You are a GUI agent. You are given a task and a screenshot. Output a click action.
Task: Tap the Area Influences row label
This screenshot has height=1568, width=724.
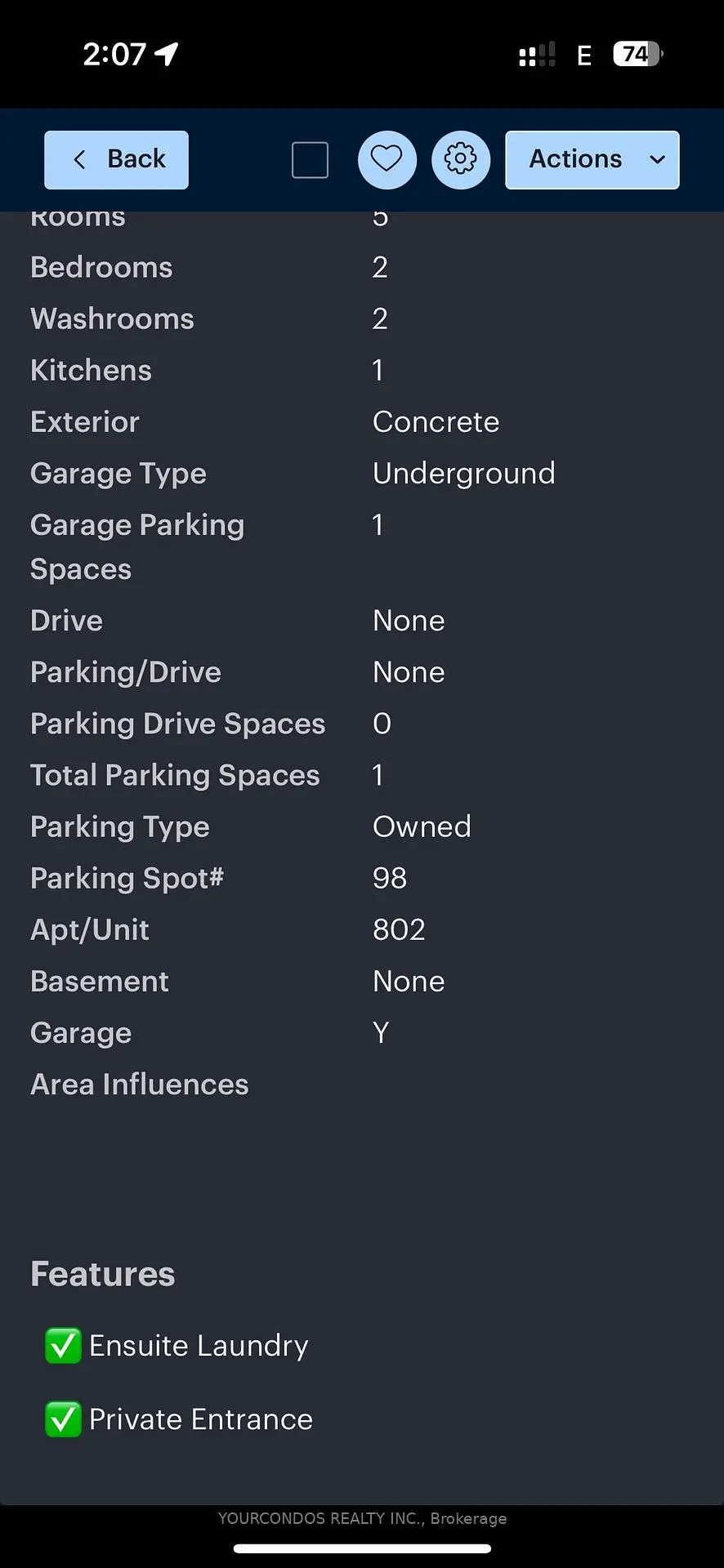(140, 1085)
